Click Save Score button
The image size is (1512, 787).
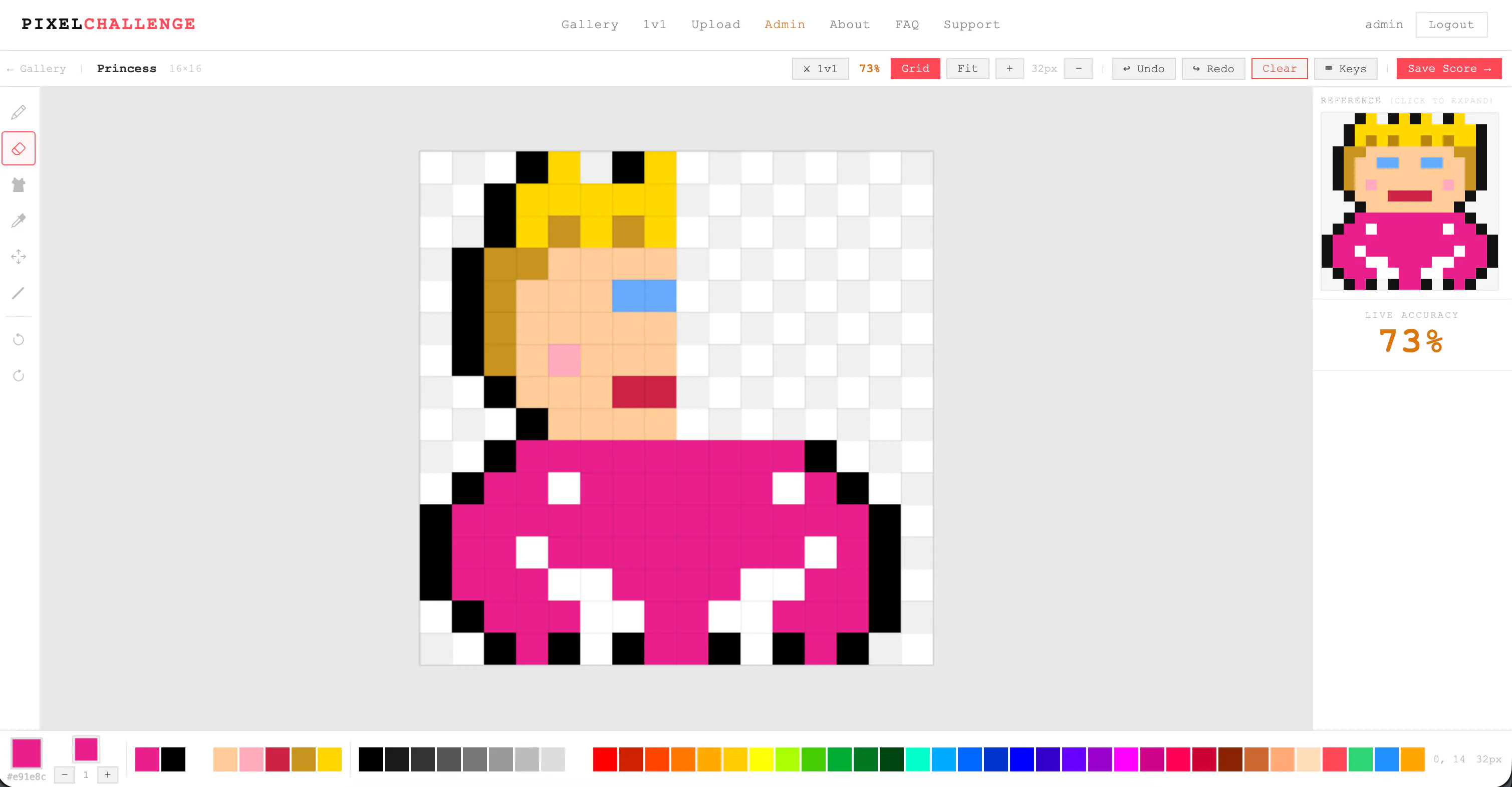click(1448, 69)
